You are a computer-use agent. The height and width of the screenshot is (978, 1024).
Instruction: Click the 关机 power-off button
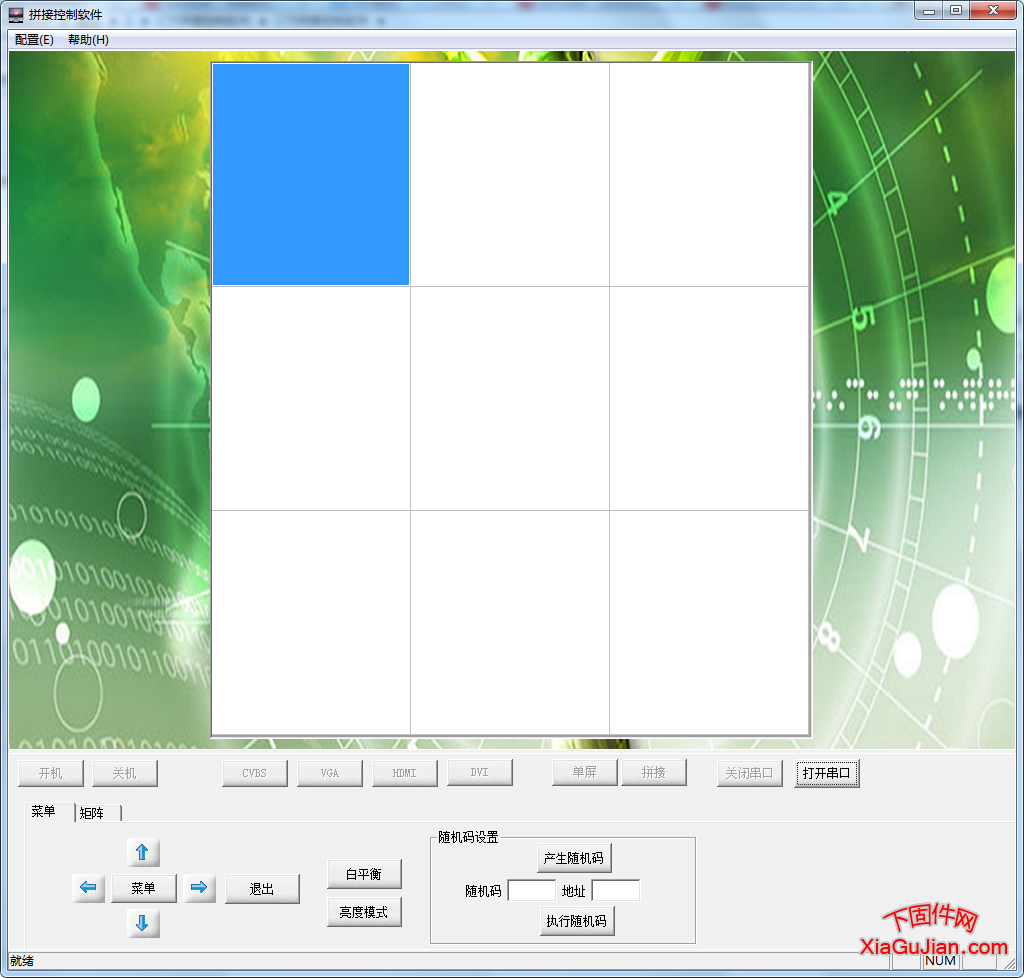tap(125, 774)
